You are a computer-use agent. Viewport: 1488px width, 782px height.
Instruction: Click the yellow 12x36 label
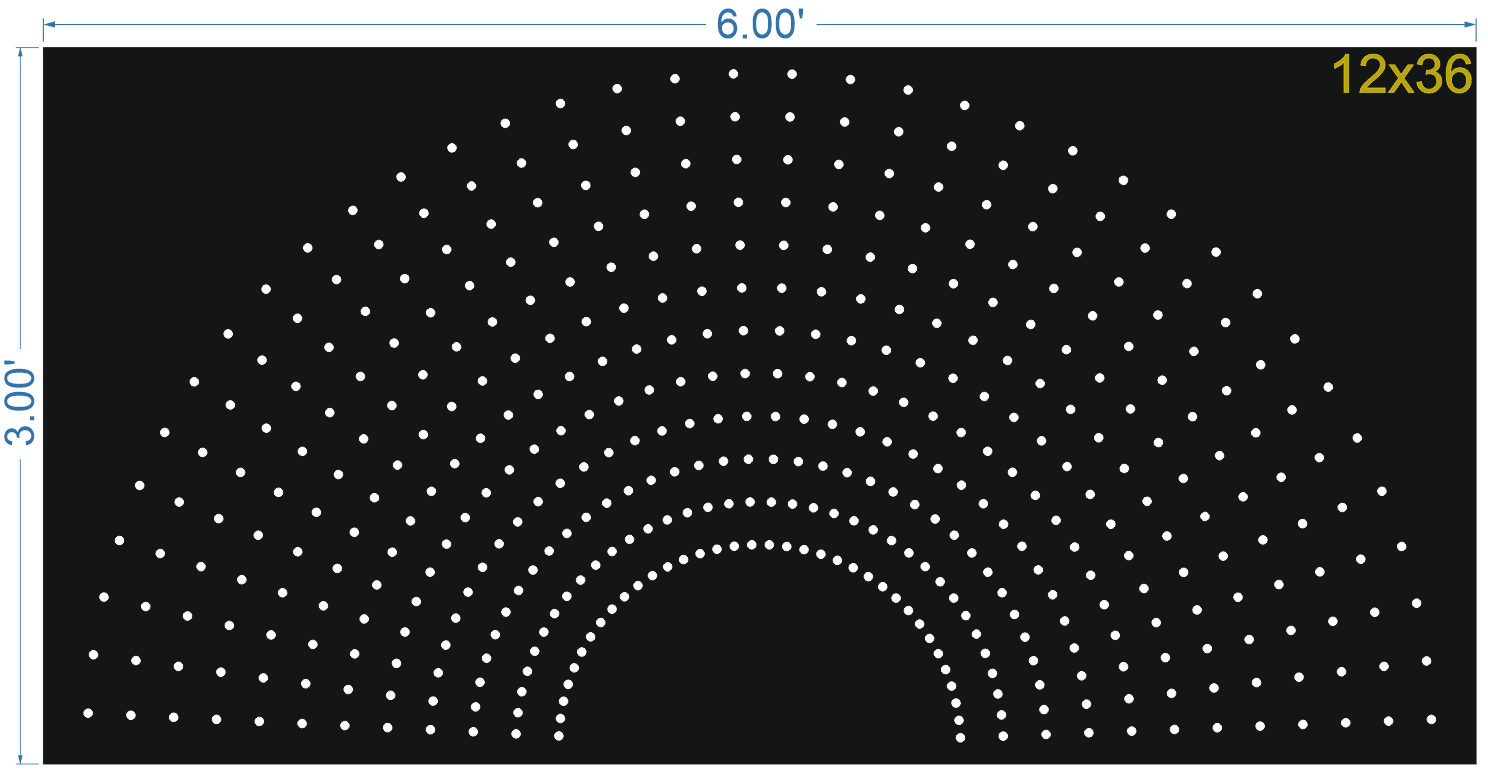[1402, 75]
